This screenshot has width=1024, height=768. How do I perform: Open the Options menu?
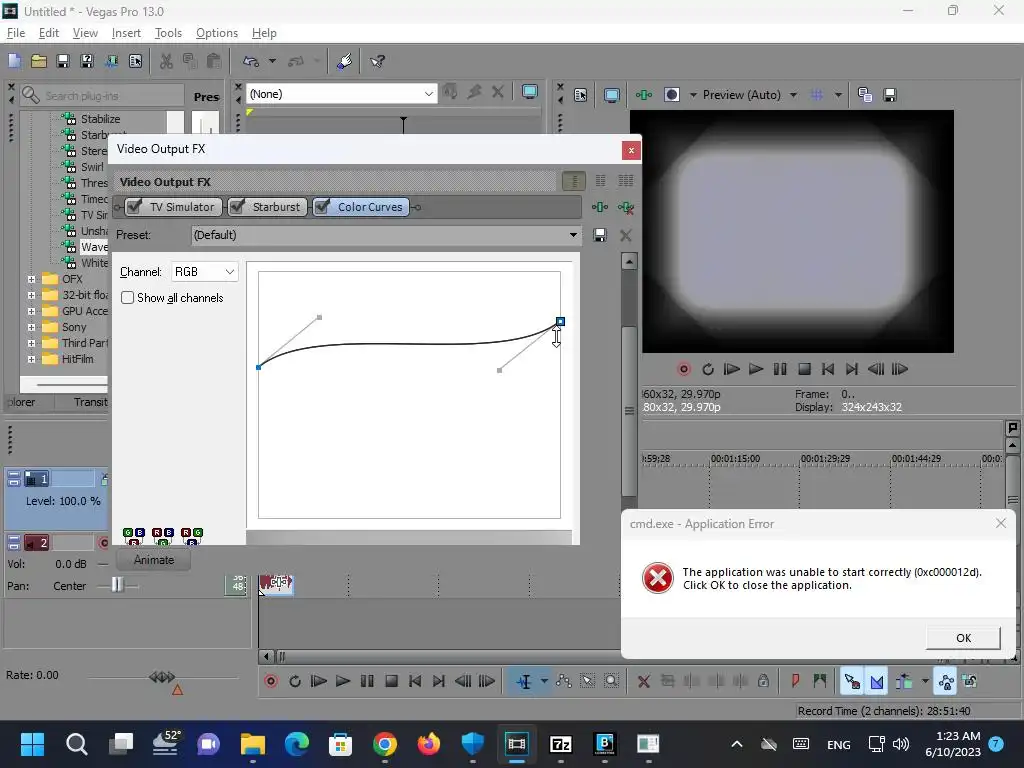point(217,33)
